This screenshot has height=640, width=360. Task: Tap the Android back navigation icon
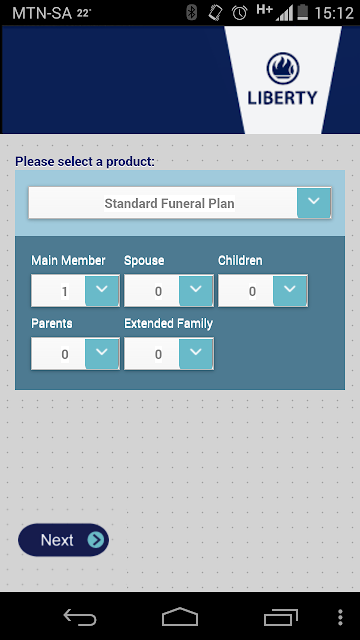[x=80, y=617]
